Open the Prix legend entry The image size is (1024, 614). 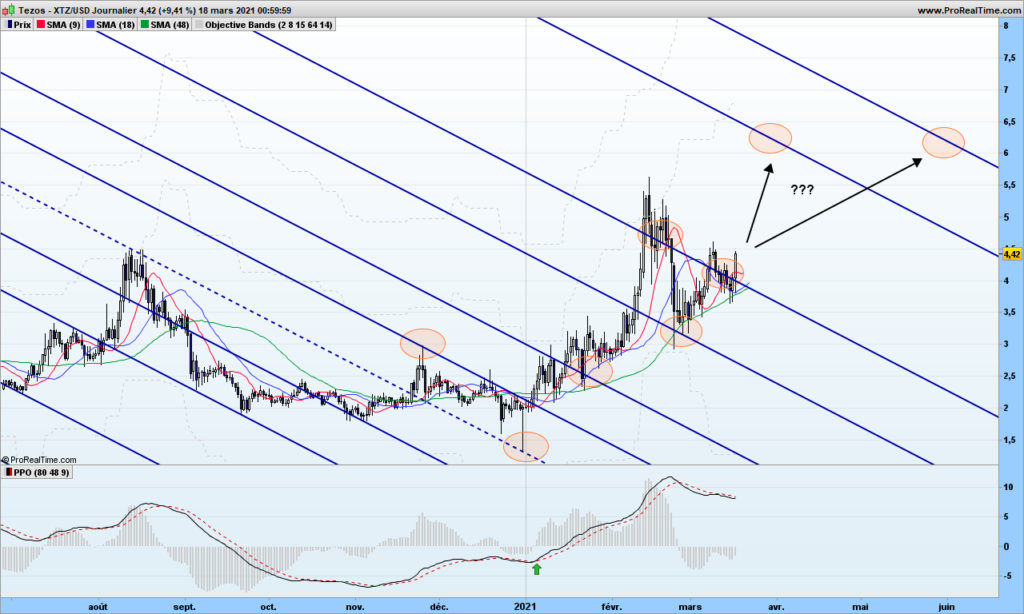coord(22,25)
